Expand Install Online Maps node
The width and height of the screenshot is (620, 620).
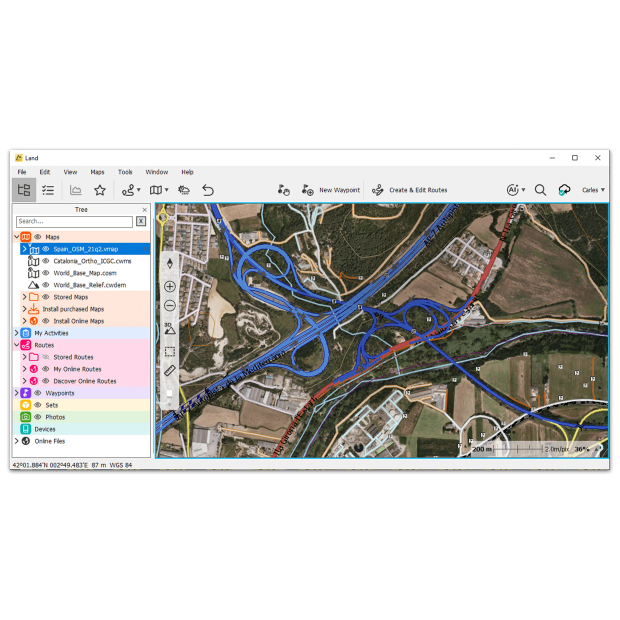(25, 321)
